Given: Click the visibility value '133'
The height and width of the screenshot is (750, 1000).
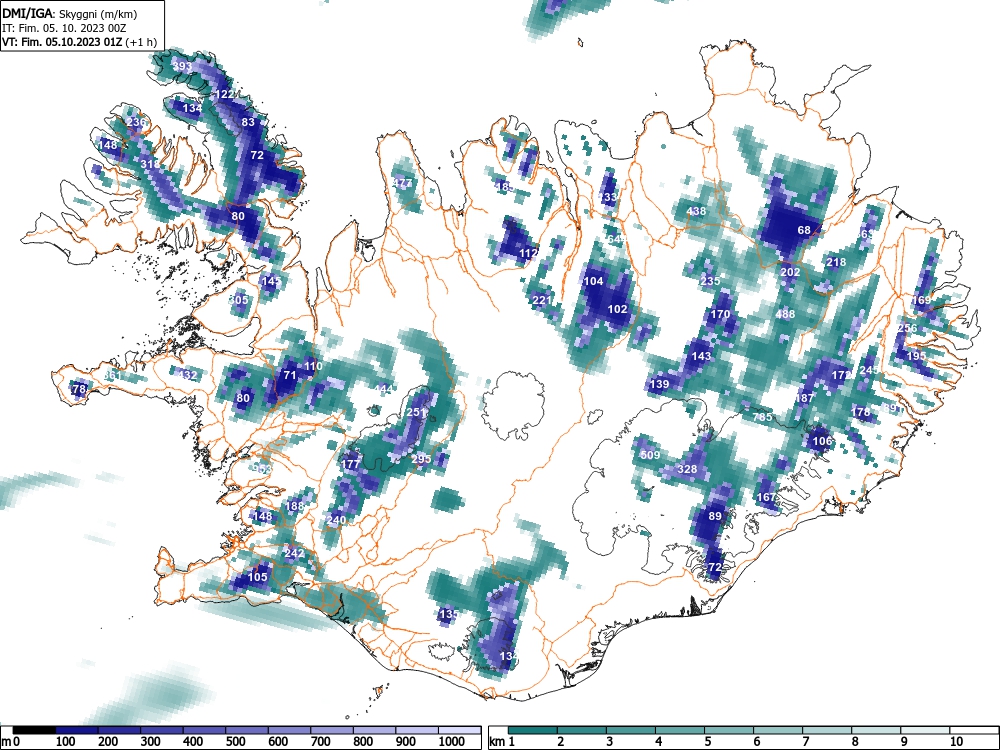Looking at the screenshot, I should [x=608, y=197].
